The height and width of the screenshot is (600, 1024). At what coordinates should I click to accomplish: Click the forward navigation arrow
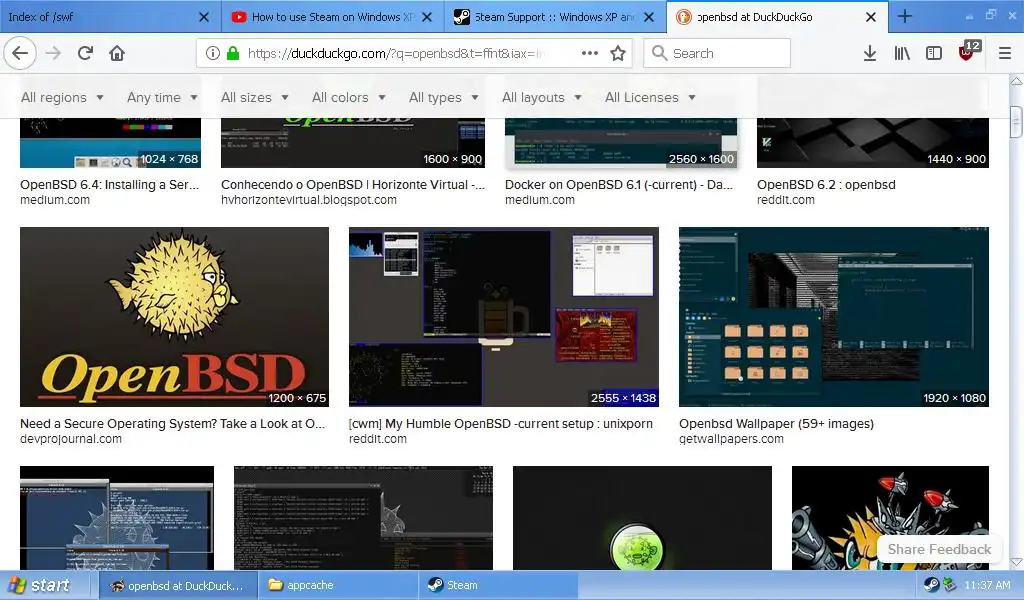point(54,53)
